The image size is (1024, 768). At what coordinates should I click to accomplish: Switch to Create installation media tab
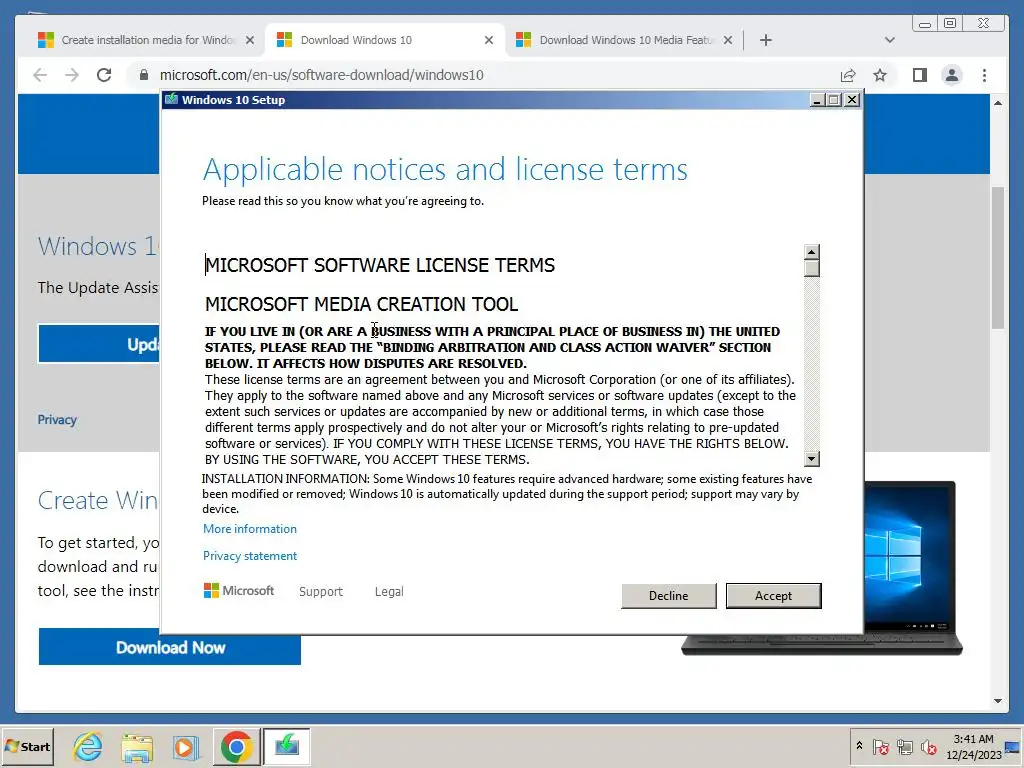click(x=145, y=40)
